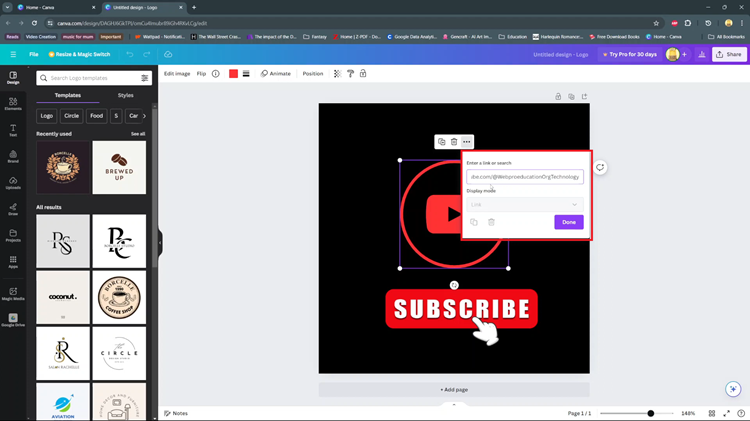Open the border style lines icon
This screenshot has width=750, height=421.
(x=246, y=74)
